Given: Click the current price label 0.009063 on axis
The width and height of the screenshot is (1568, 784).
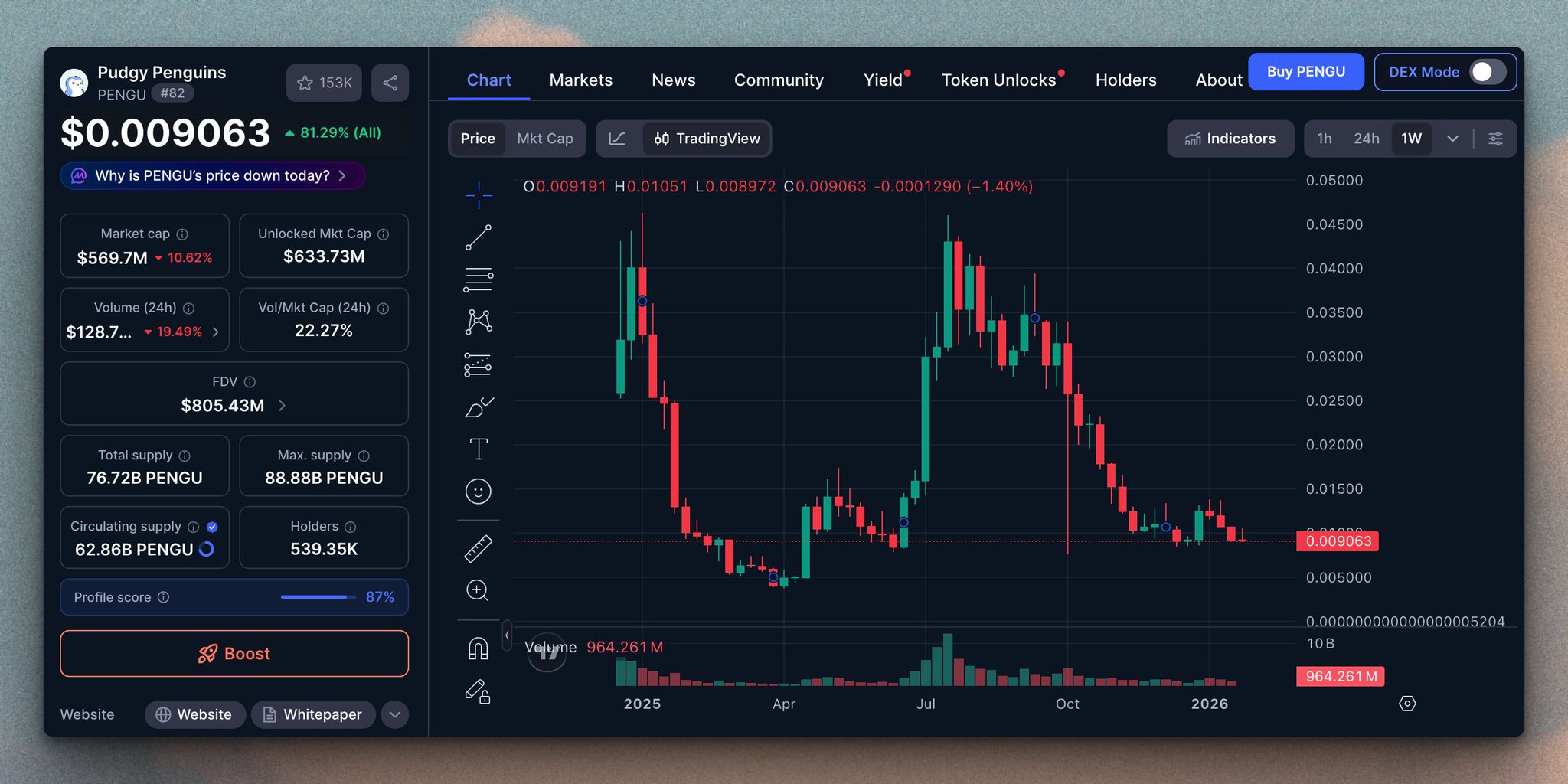Looking at the screenshot, I should [x=1338, y=541].
